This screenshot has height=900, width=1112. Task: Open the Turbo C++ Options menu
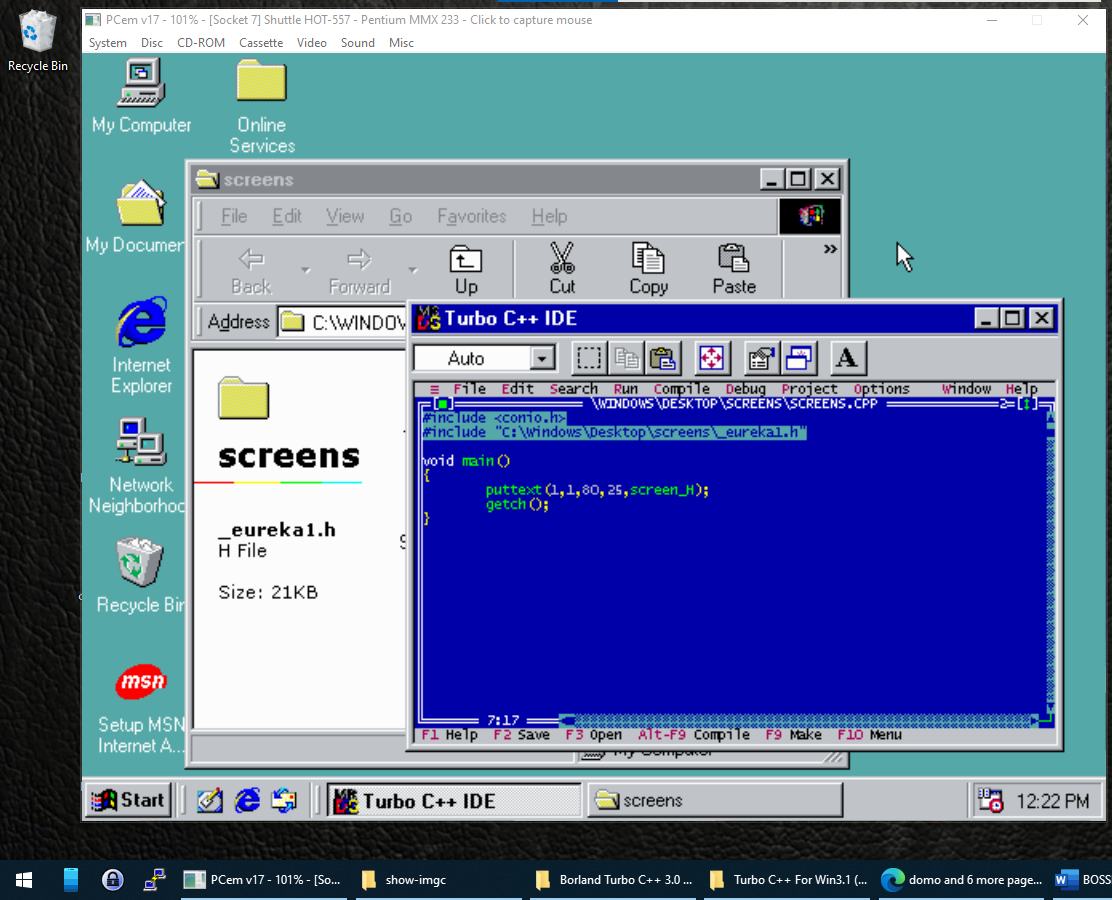[x=882, y=389]
